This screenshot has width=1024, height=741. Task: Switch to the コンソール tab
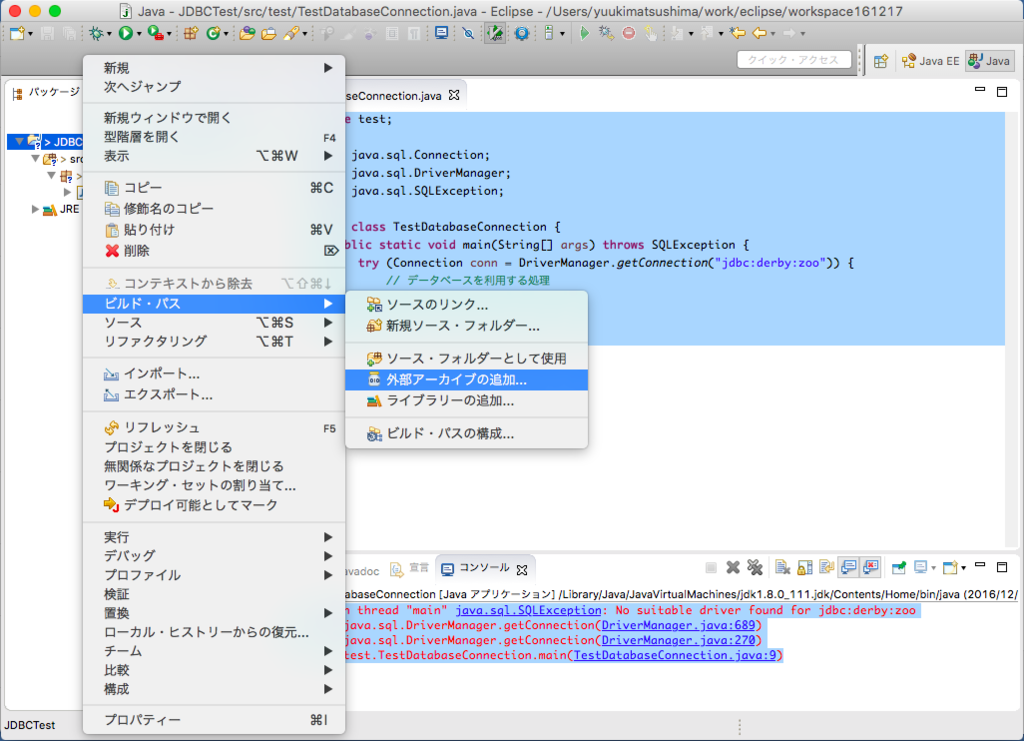tap(484, 568)
